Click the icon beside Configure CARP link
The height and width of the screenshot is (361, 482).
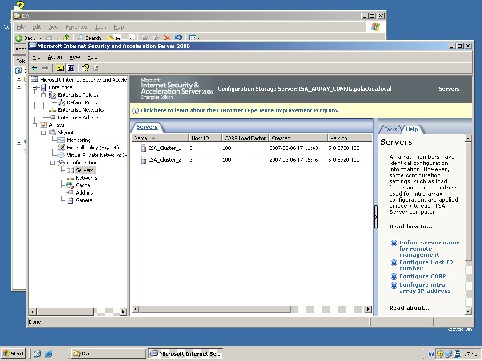point(394,276)
